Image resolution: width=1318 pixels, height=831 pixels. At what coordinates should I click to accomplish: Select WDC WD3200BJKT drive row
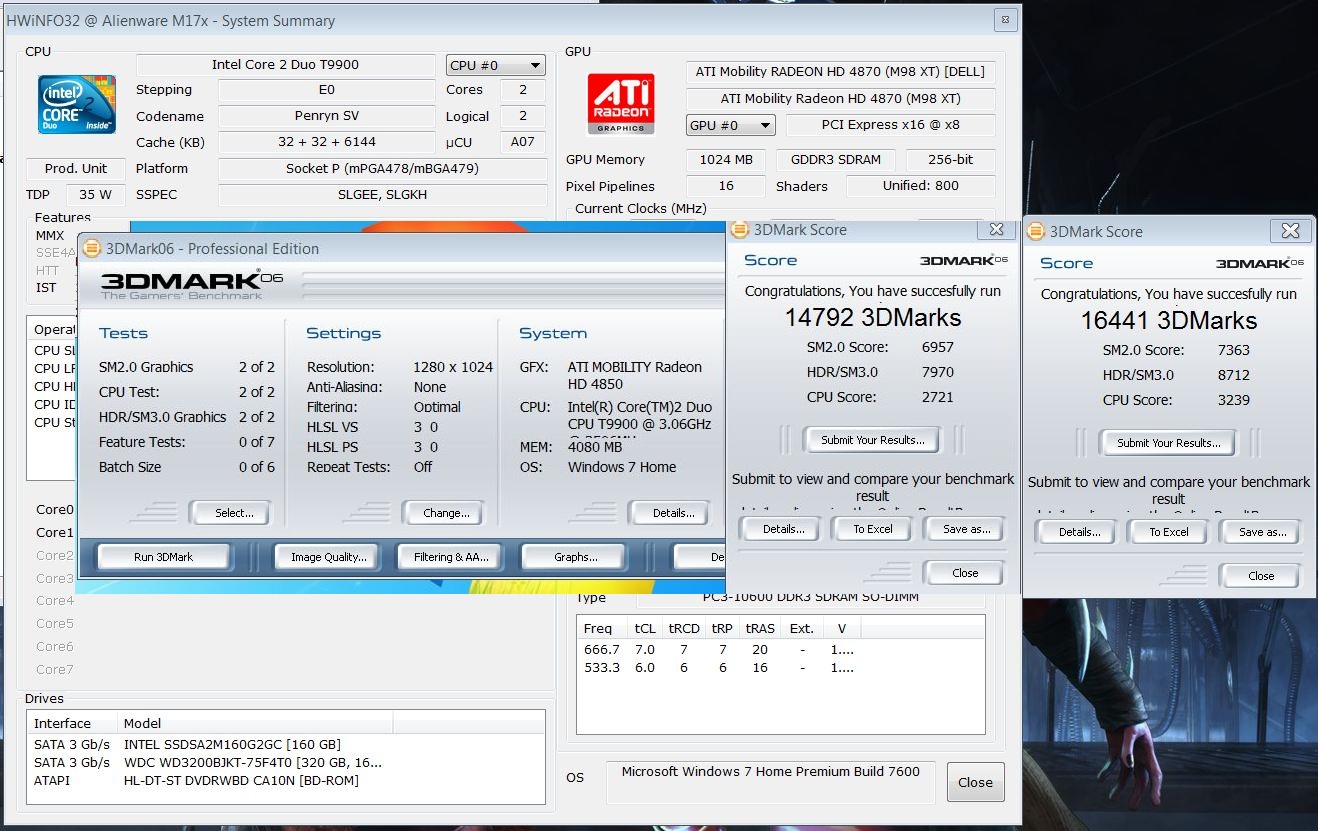pos(285,762)
